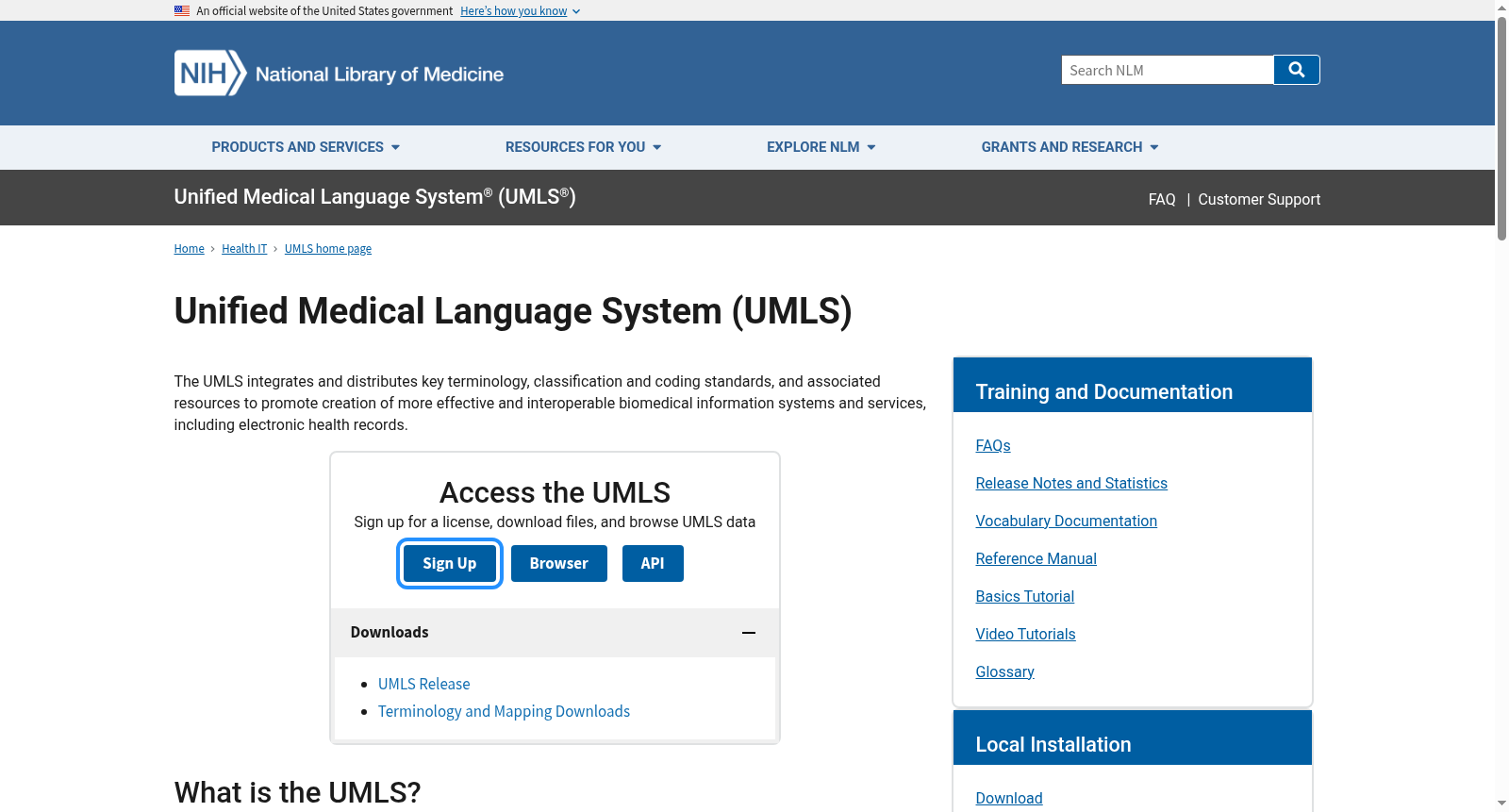
Task: Go to UMLS home page breadcrumb
Action: point(328,249)
